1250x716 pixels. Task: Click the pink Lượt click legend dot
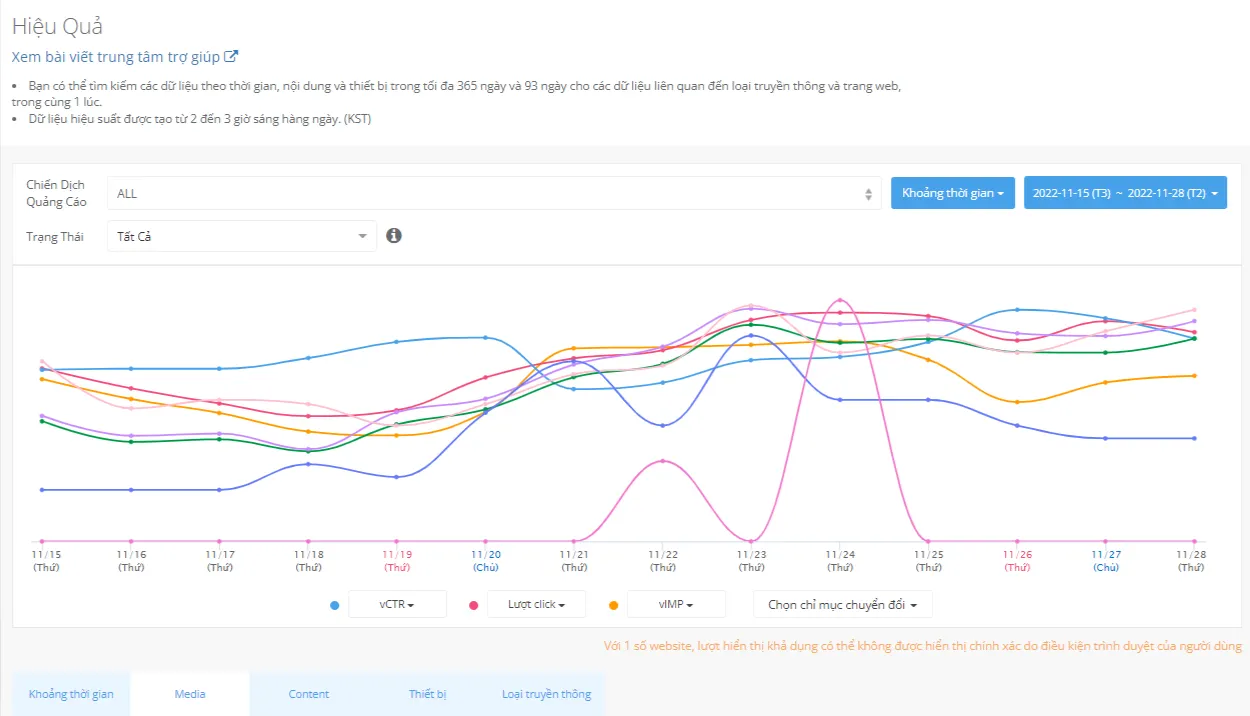[x=473, y=605]
